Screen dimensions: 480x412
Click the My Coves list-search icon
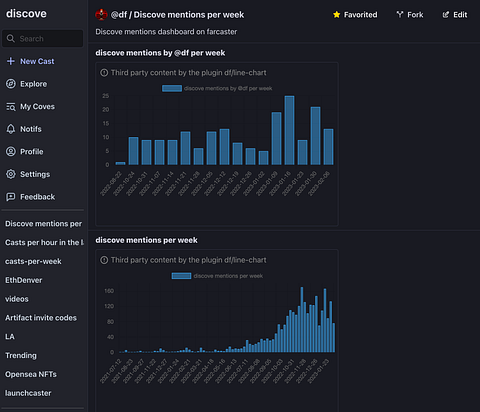click(x=11, y=107)
